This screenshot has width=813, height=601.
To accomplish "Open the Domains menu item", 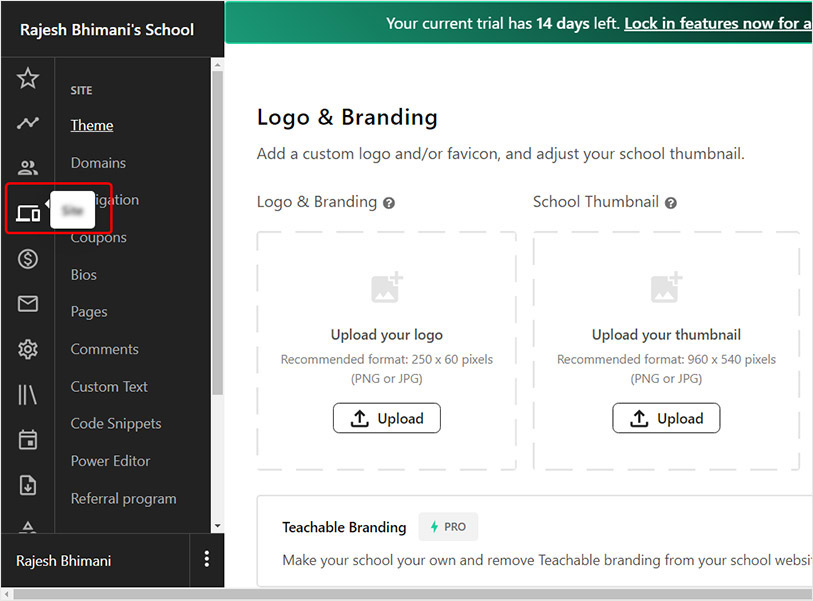I will (98, 163).
